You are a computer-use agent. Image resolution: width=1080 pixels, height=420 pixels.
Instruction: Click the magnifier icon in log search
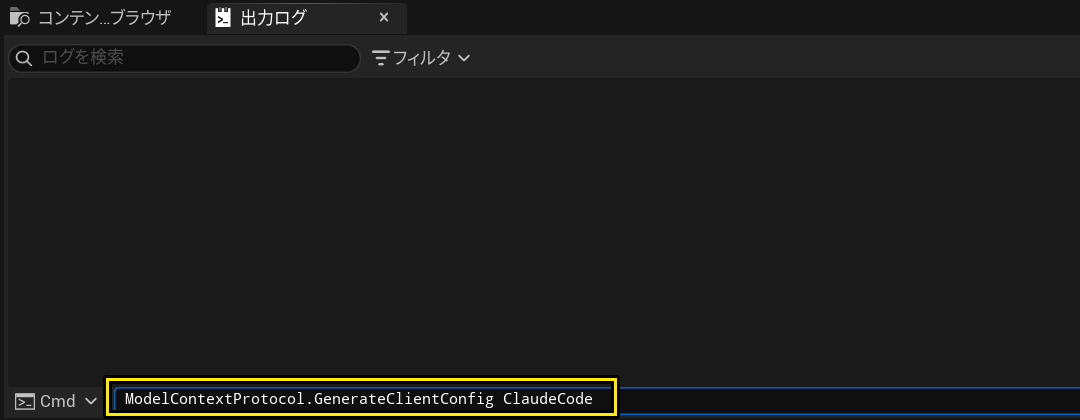point(23,59)
